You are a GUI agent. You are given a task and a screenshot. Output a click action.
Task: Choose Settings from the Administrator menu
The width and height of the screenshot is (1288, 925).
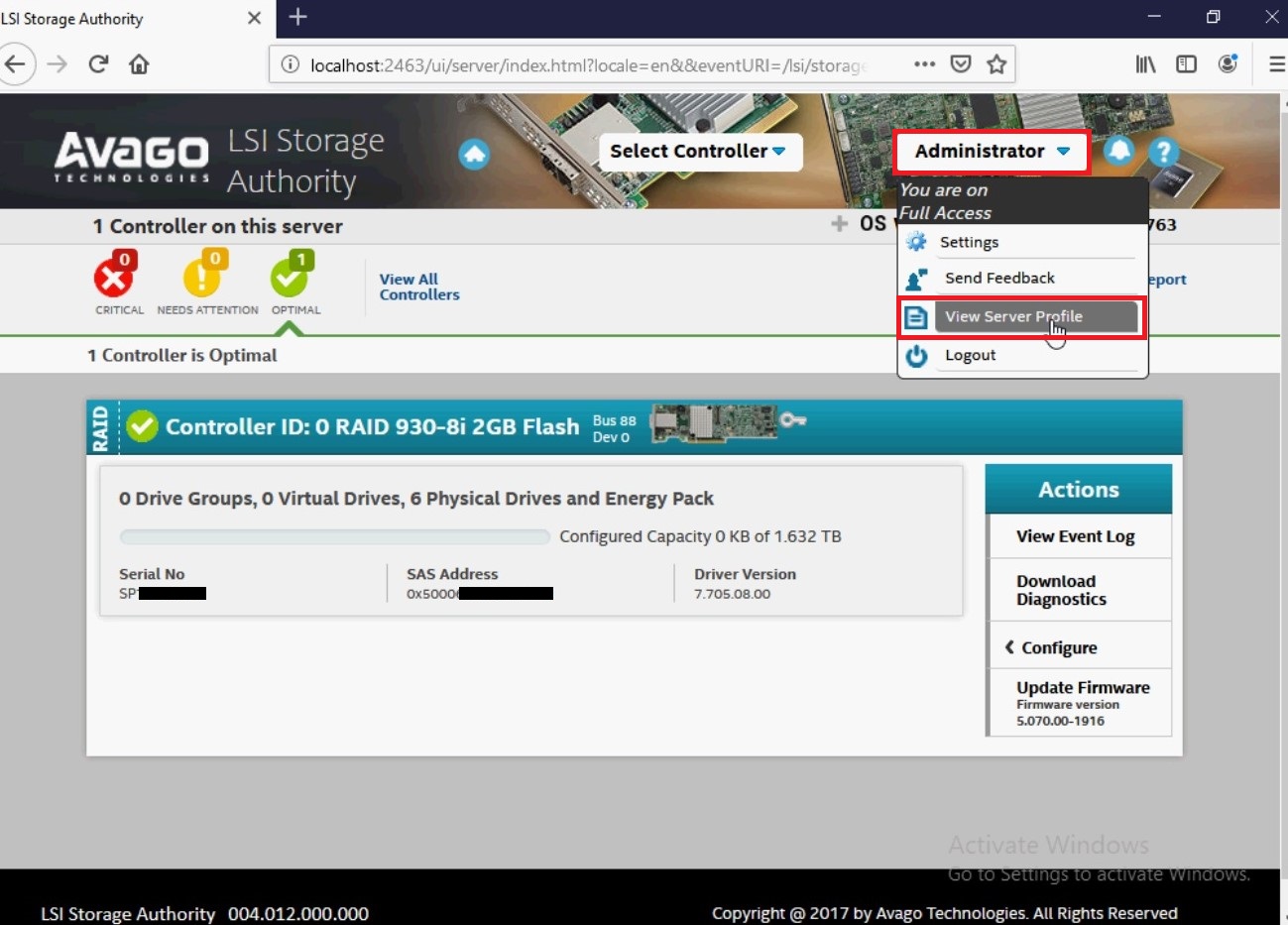pyautogui.click(x=969, y=242)
